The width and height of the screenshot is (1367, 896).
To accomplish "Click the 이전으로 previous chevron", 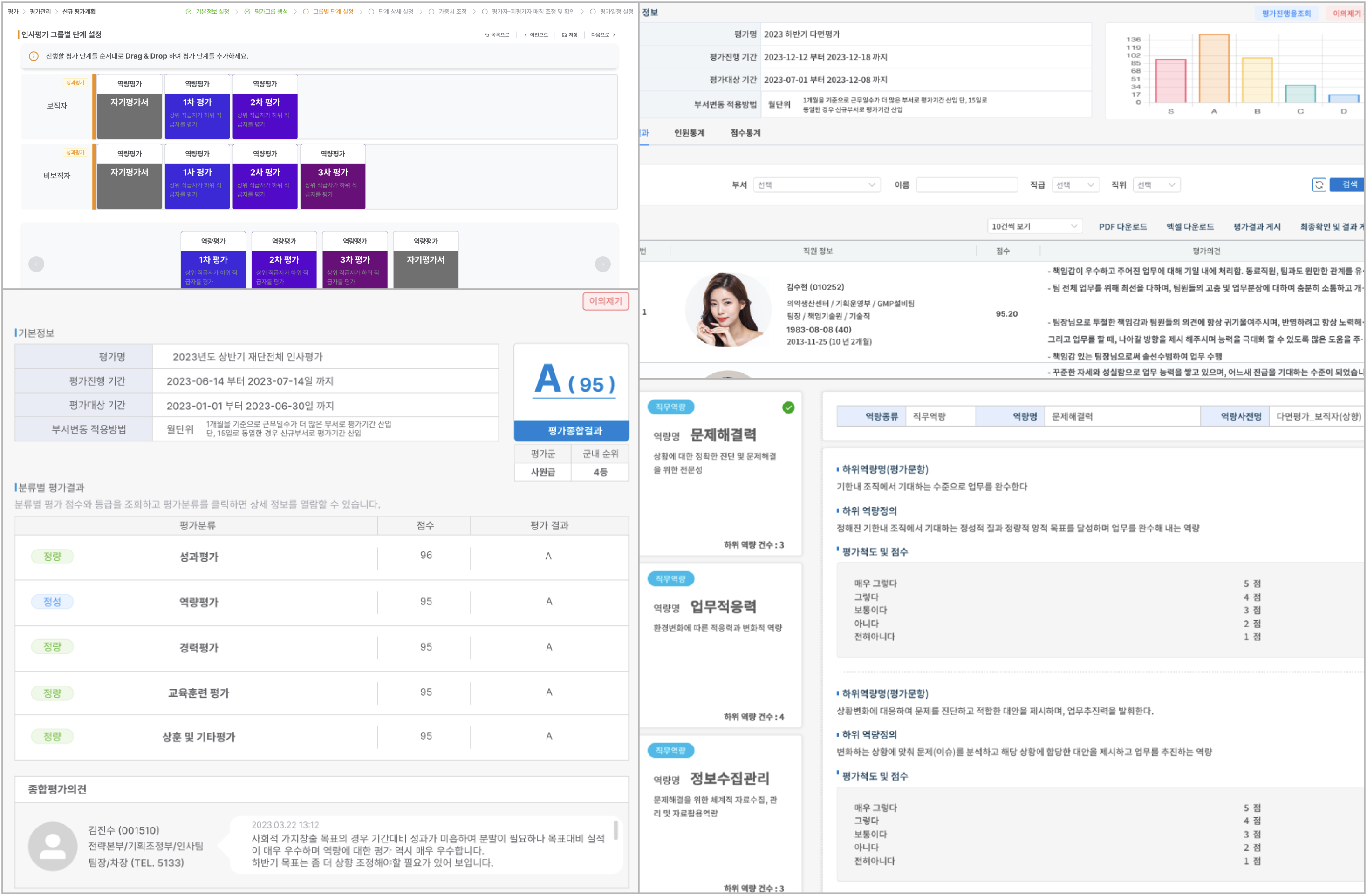I will 526,35.
